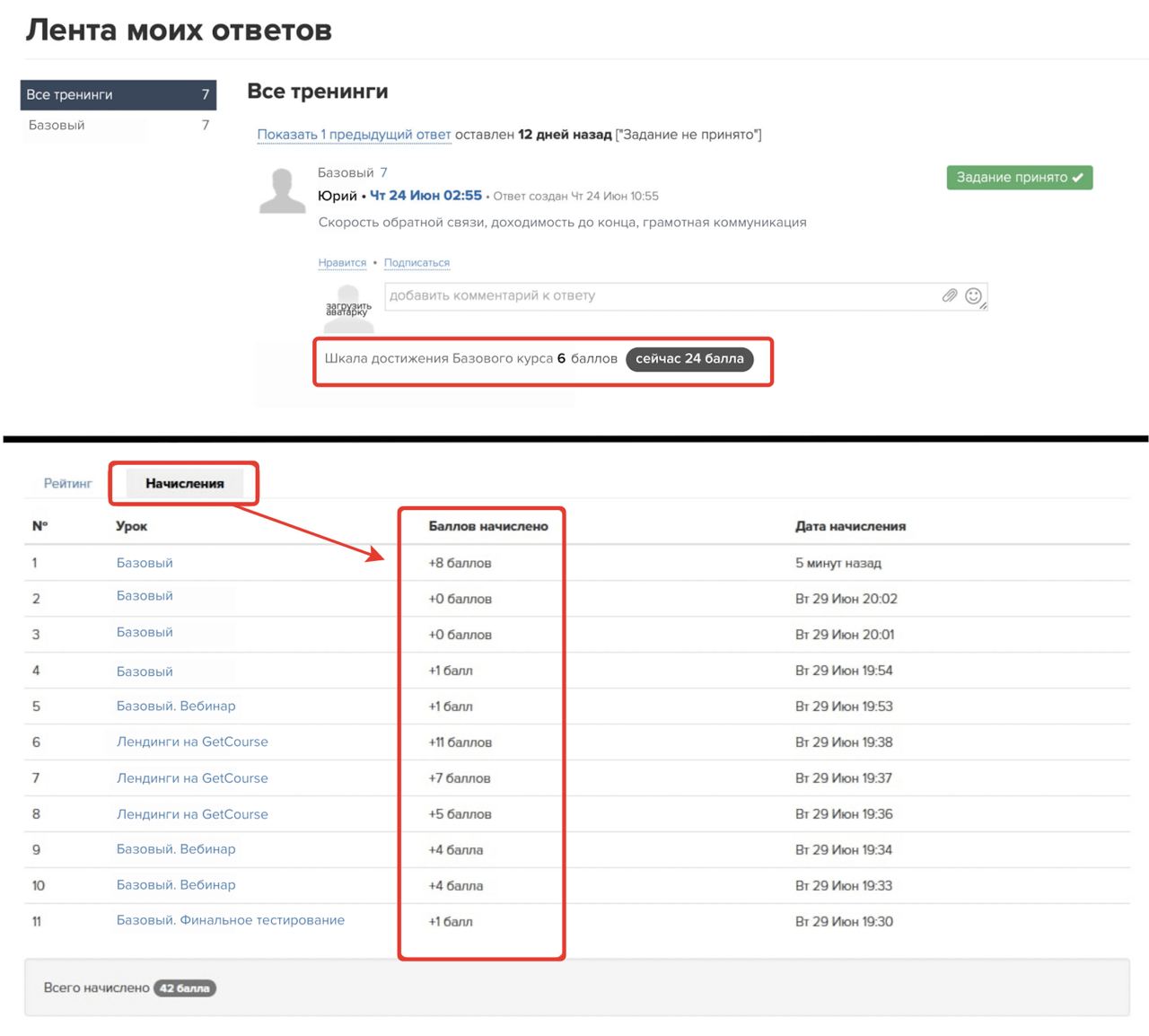Open Базовый lesson link in row 3
The width and height of the screenshot is (1149, 1036).
point(145,632)
